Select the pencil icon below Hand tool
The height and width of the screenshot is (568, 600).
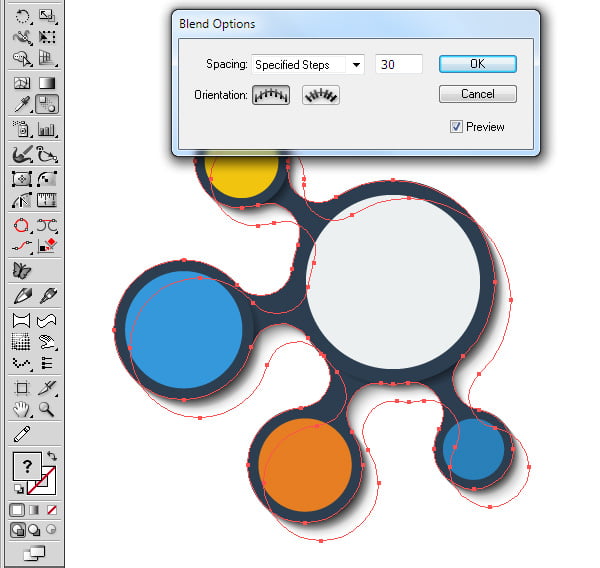click(22, 434)
